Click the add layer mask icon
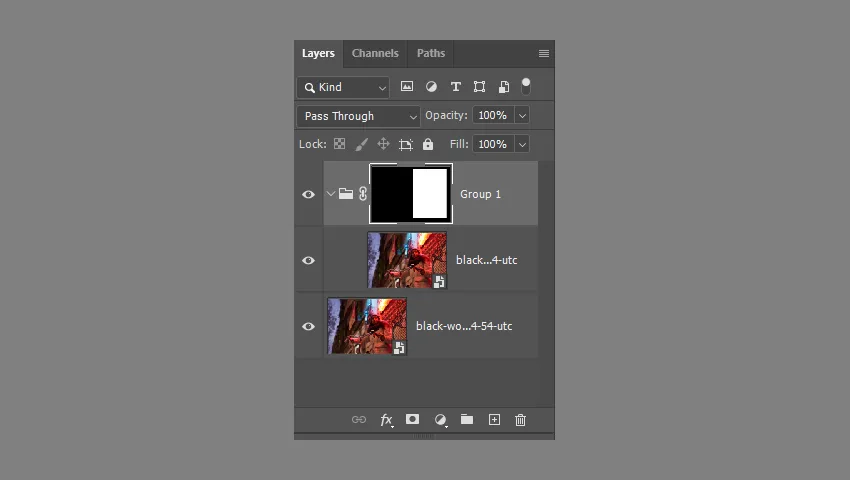 (x=412, y=420)
